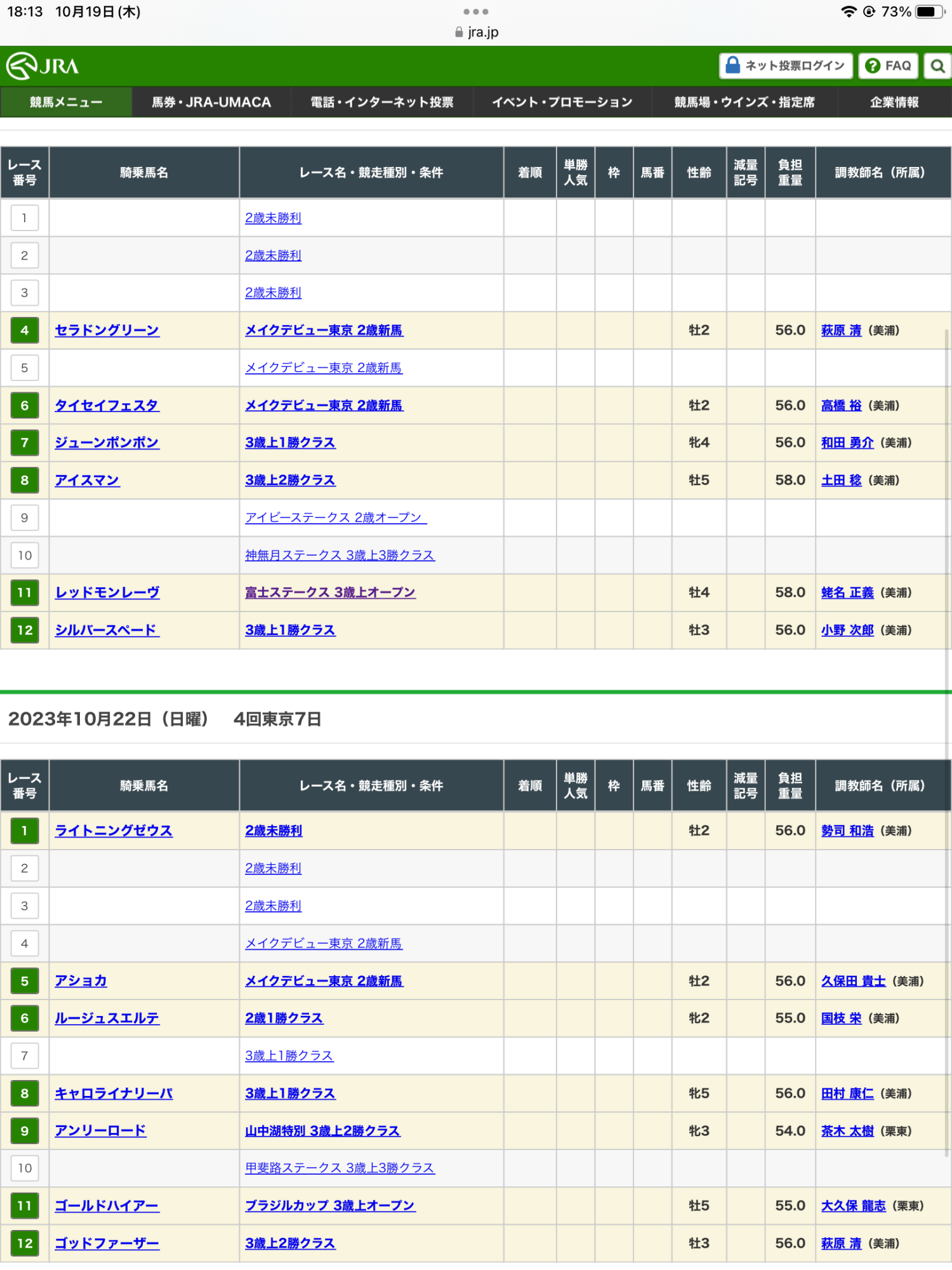Open horse セラドングリーン link
The image size is (952, 1270).
(x=107, y=330)
